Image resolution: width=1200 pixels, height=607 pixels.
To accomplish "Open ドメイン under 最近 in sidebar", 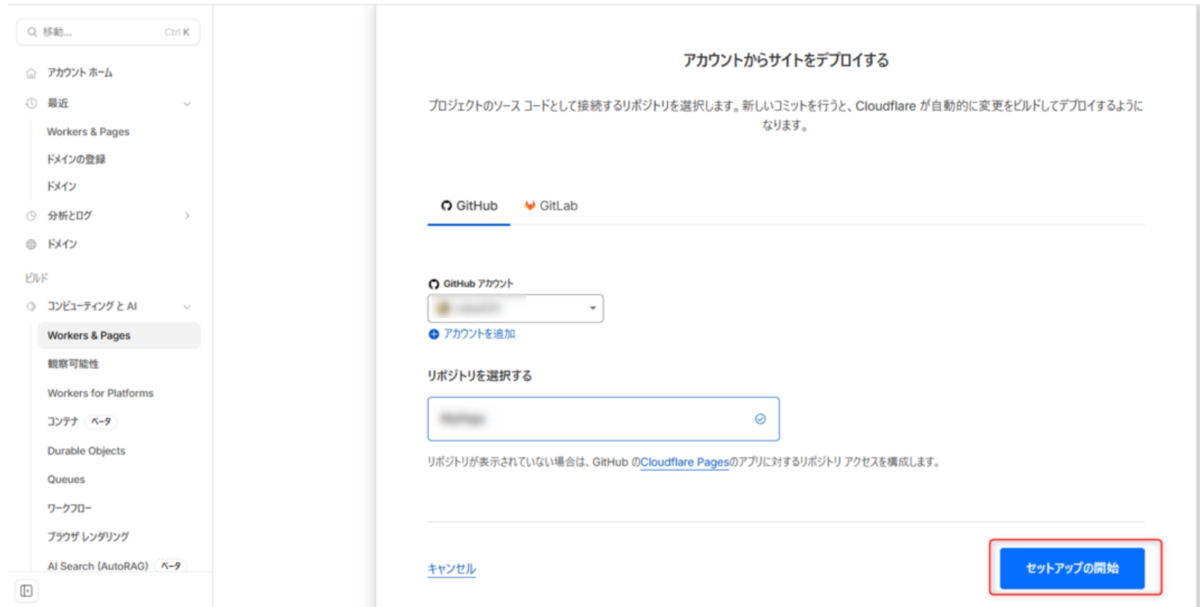I will (62, 187).
